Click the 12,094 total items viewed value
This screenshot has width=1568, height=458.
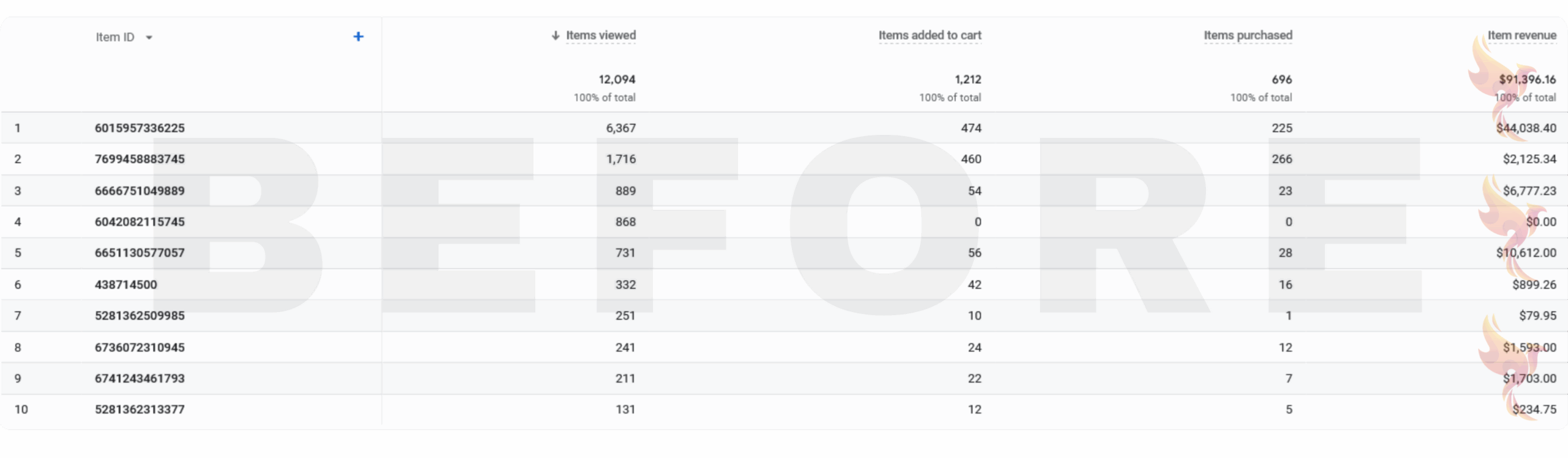coord(616,80)
